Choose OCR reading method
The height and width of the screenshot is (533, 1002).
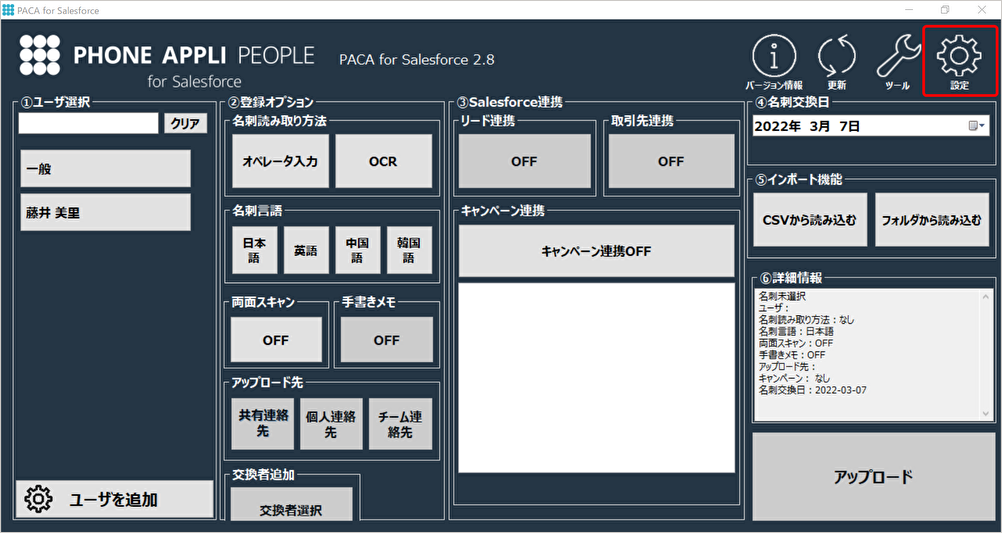pos(383,161)
